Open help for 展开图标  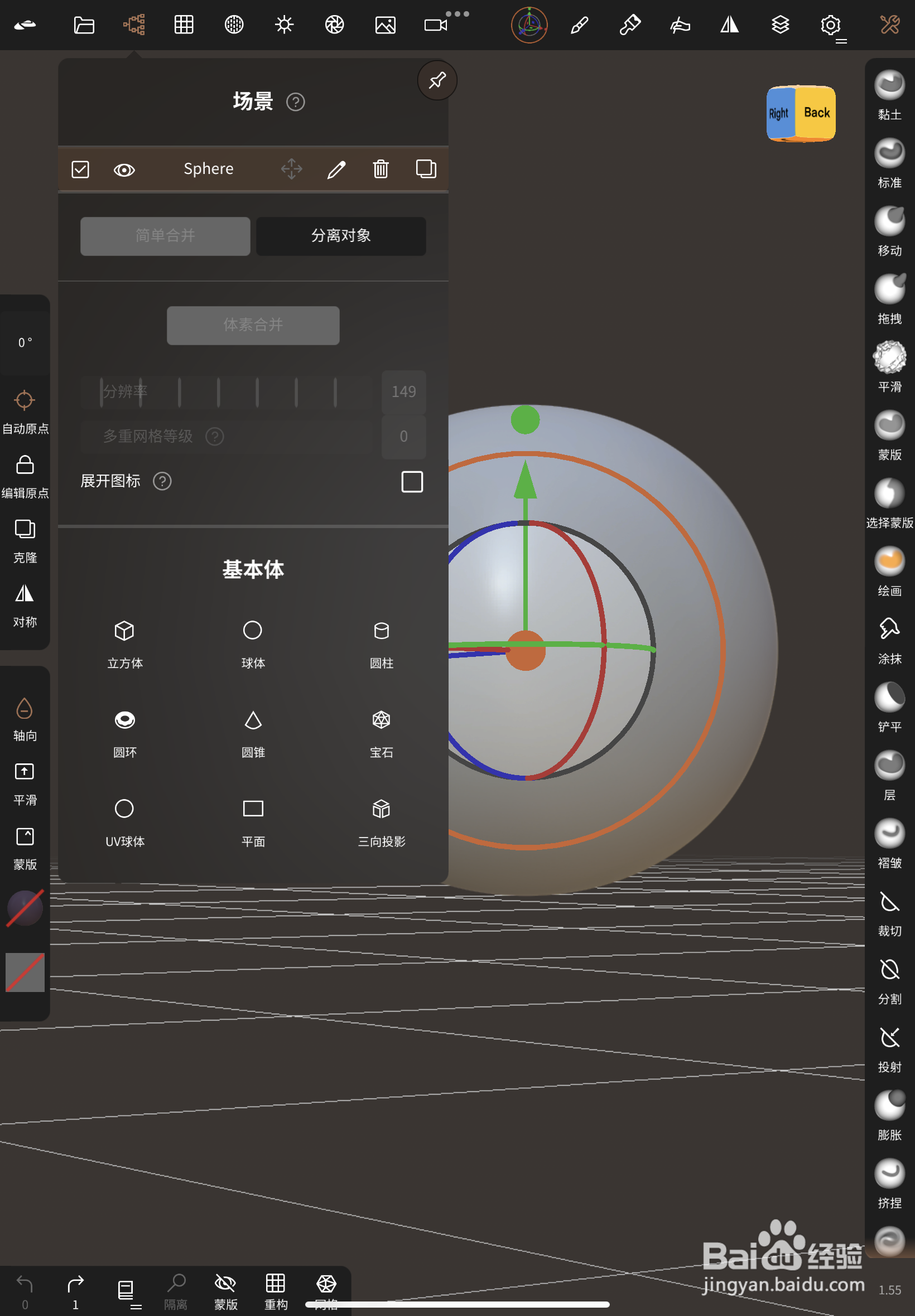(x=162, y=481)
